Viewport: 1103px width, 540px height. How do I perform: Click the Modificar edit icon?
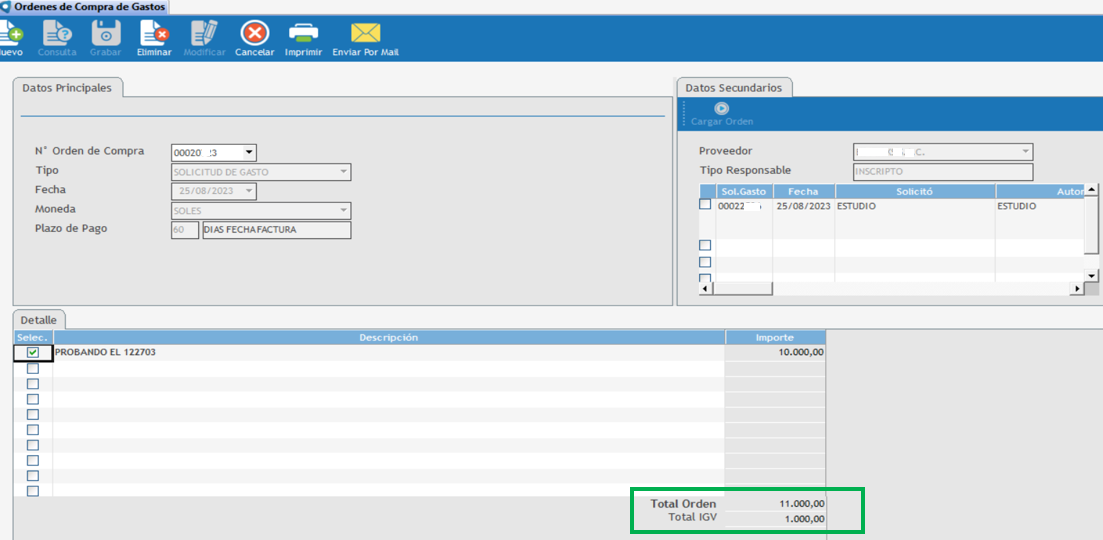pyautogui.click(x=205, y=33)
